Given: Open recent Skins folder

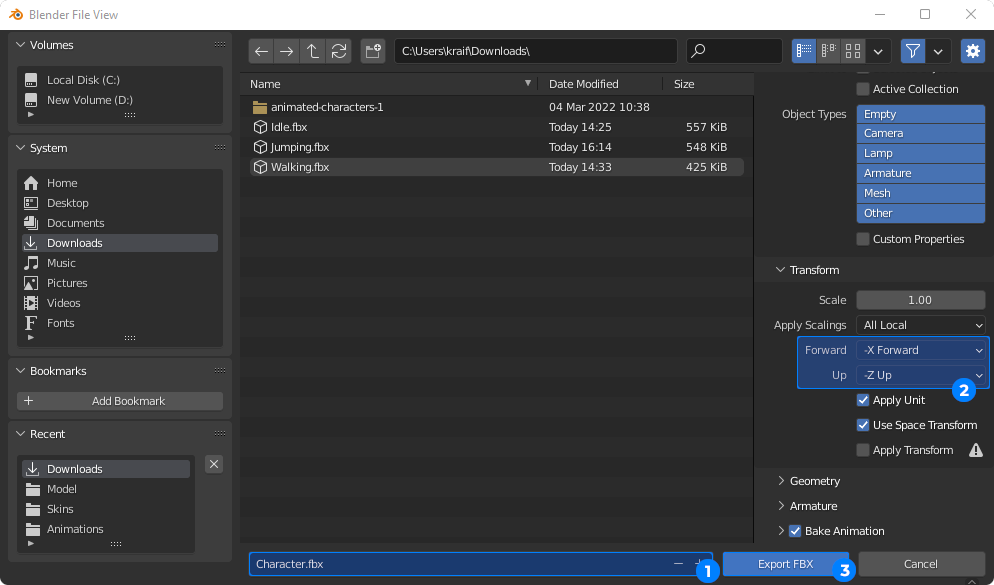Looking at the screenshot, I should (106, 509).
